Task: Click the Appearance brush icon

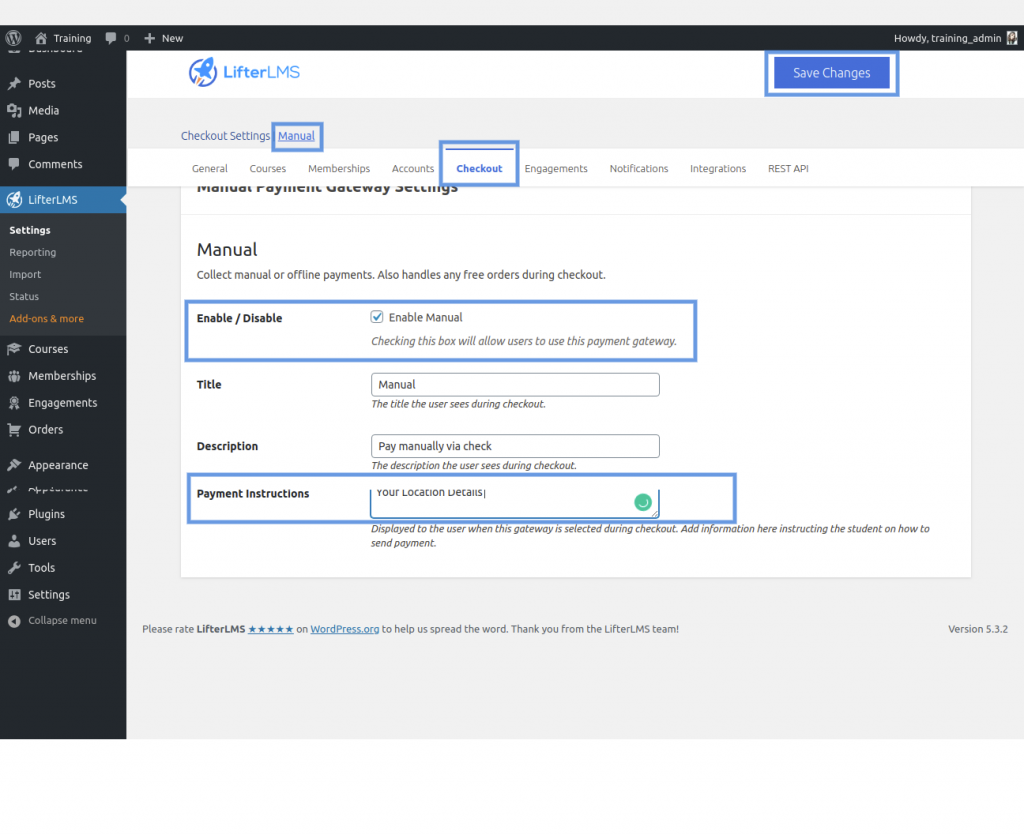Action: click(x=14, y=465)
